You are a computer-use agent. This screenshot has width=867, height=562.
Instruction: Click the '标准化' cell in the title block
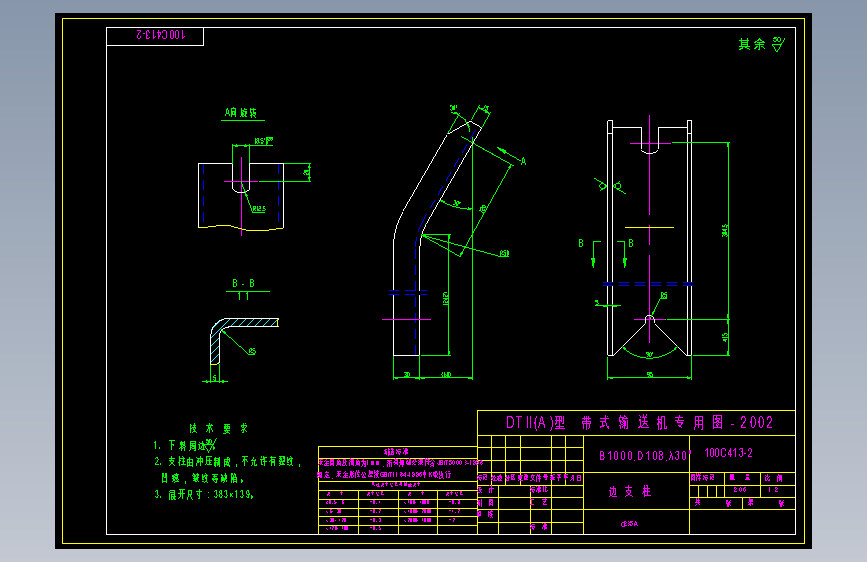tap(539, 490)
